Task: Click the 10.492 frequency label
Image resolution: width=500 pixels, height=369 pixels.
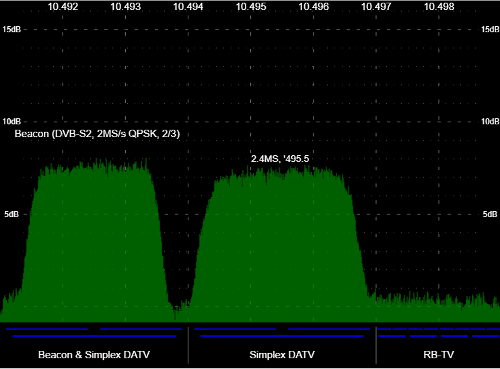Action: [63, 6]
